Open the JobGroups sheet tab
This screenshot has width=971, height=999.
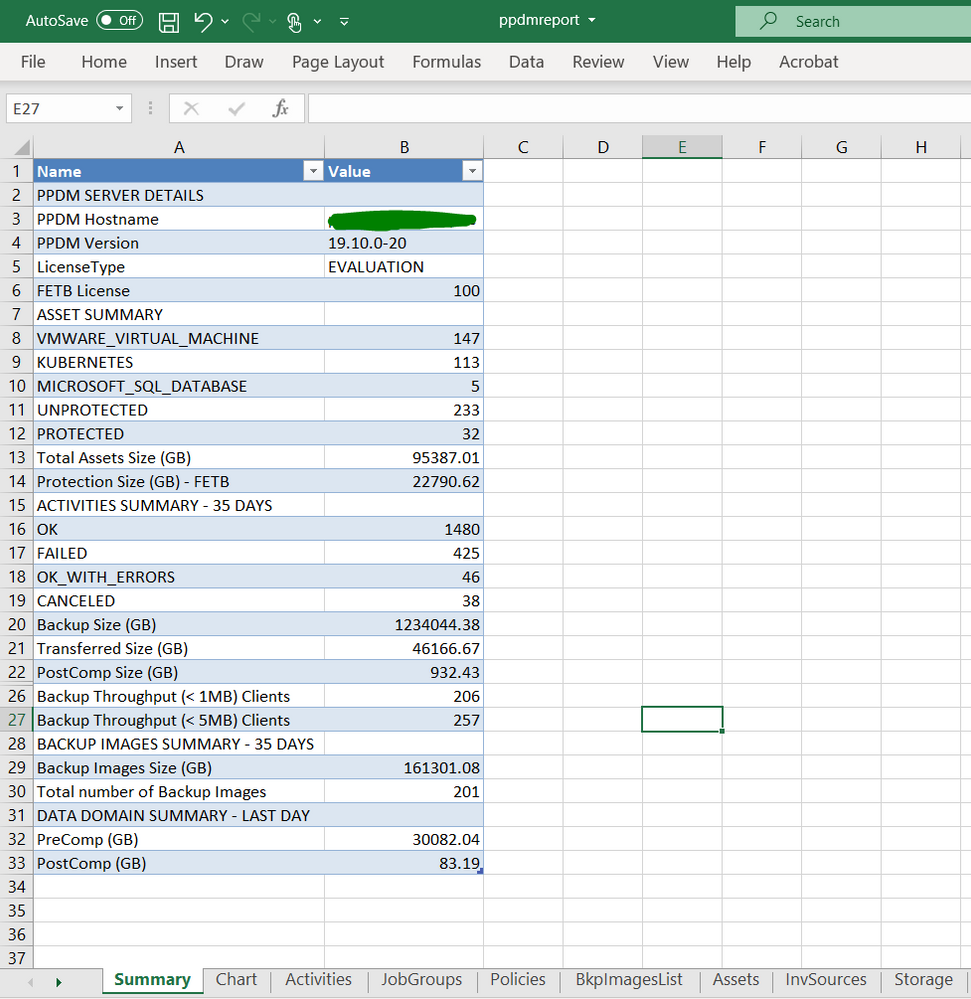(422, 980)
